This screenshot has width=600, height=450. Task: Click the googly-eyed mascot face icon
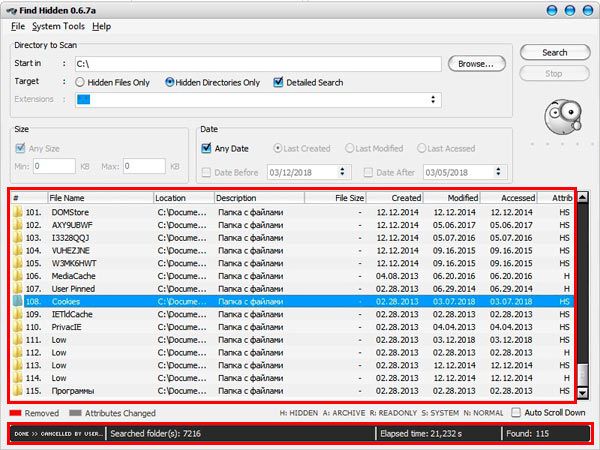(563, 117)
